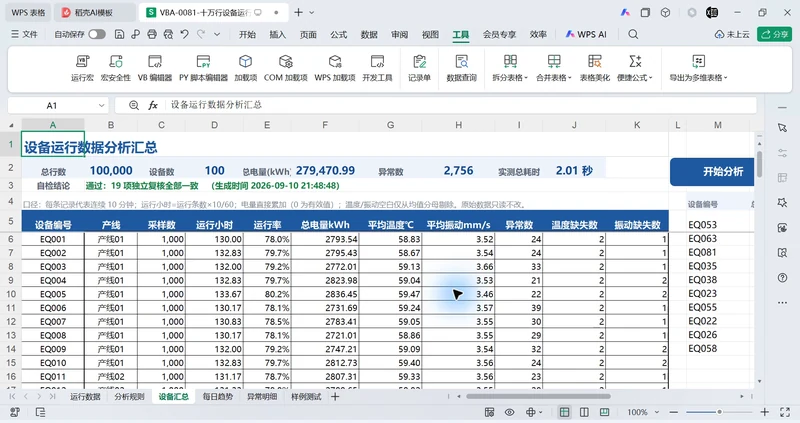Click the 运行宏 (Run Macro) icon
Viewport: 800px width, 423px height.
pyautogui.click(x=82, y=62)
